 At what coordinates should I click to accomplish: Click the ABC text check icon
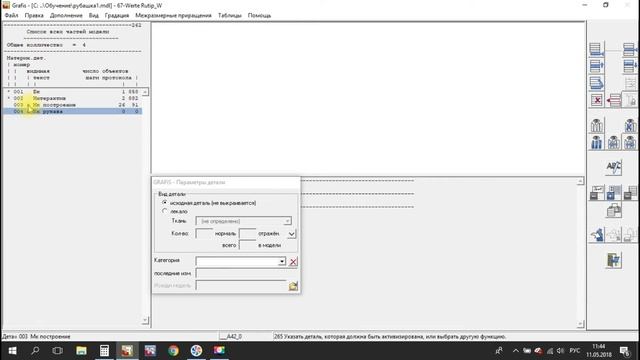[613, 167]
